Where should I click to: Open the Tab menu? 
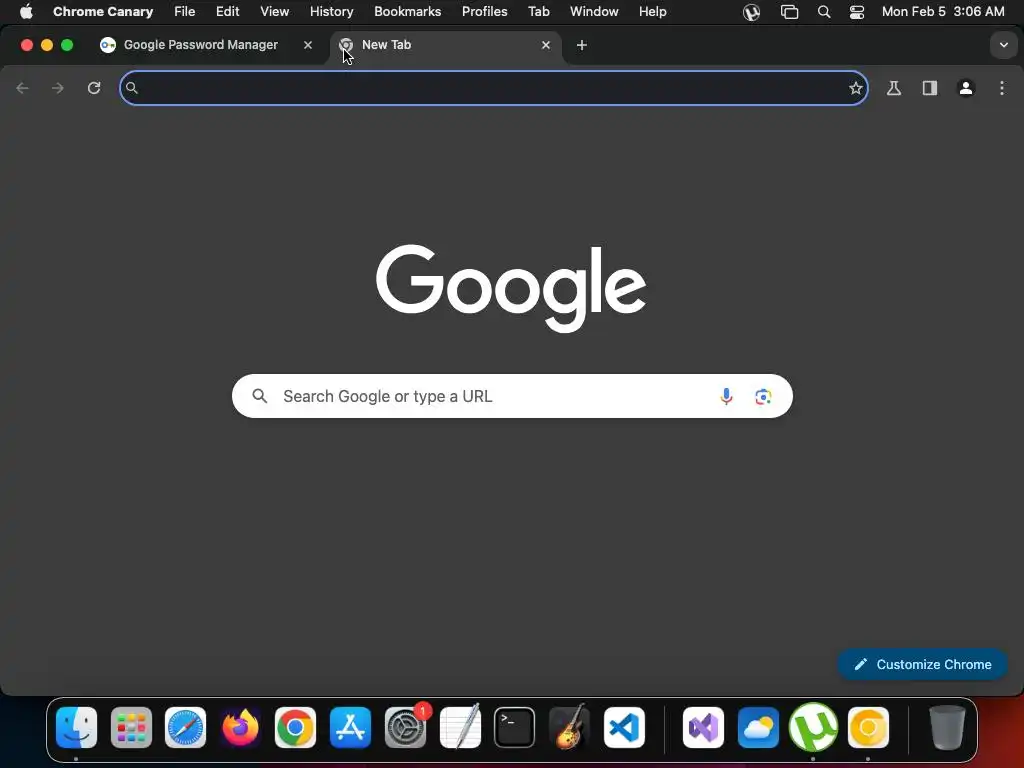[539, 12]
